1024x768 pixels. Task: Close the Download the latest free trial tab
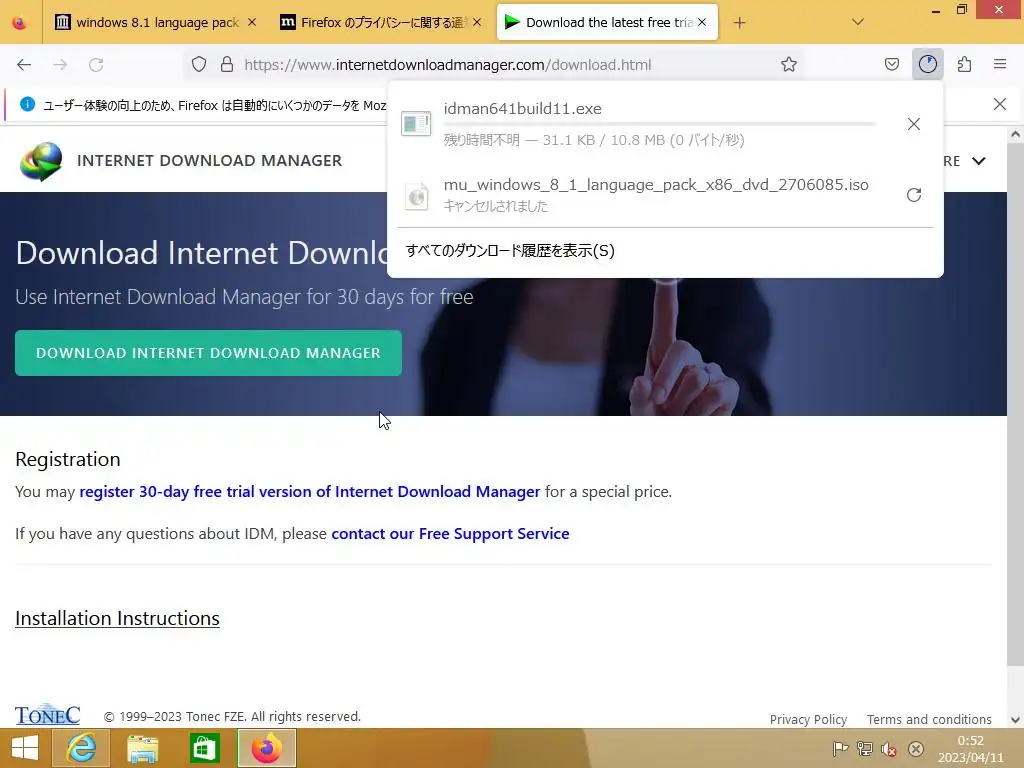(x=702, y=22)
